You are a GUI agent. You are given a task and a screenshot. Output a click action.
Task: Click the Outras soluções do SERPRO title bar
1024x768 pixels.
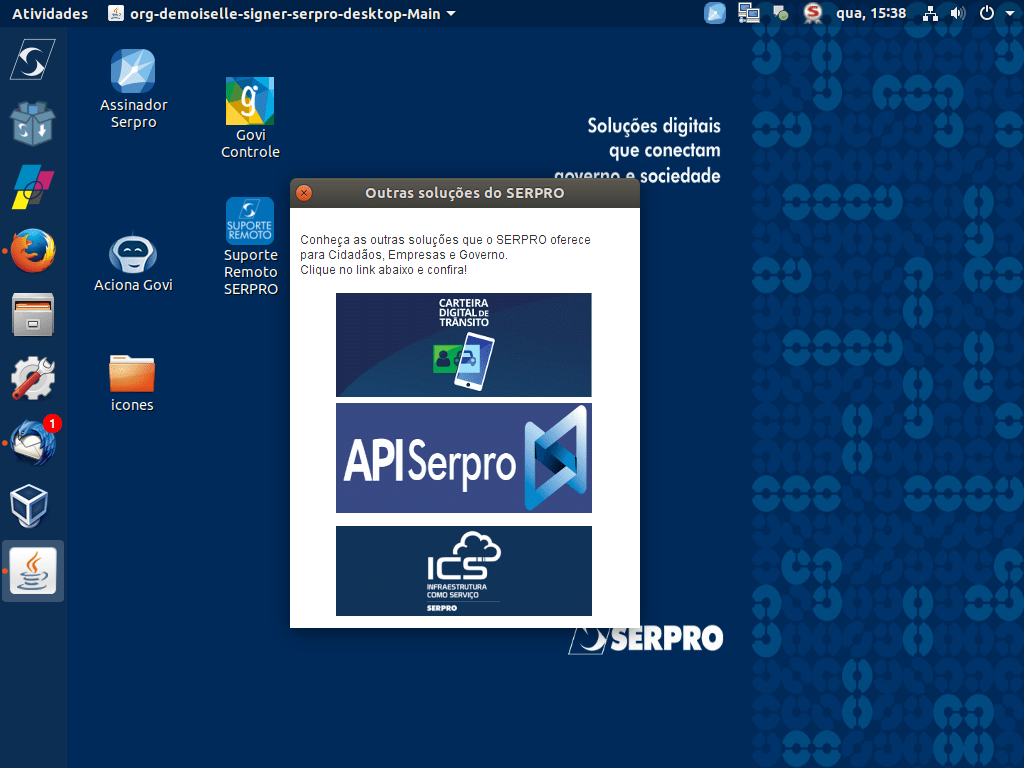coord(464,193)
